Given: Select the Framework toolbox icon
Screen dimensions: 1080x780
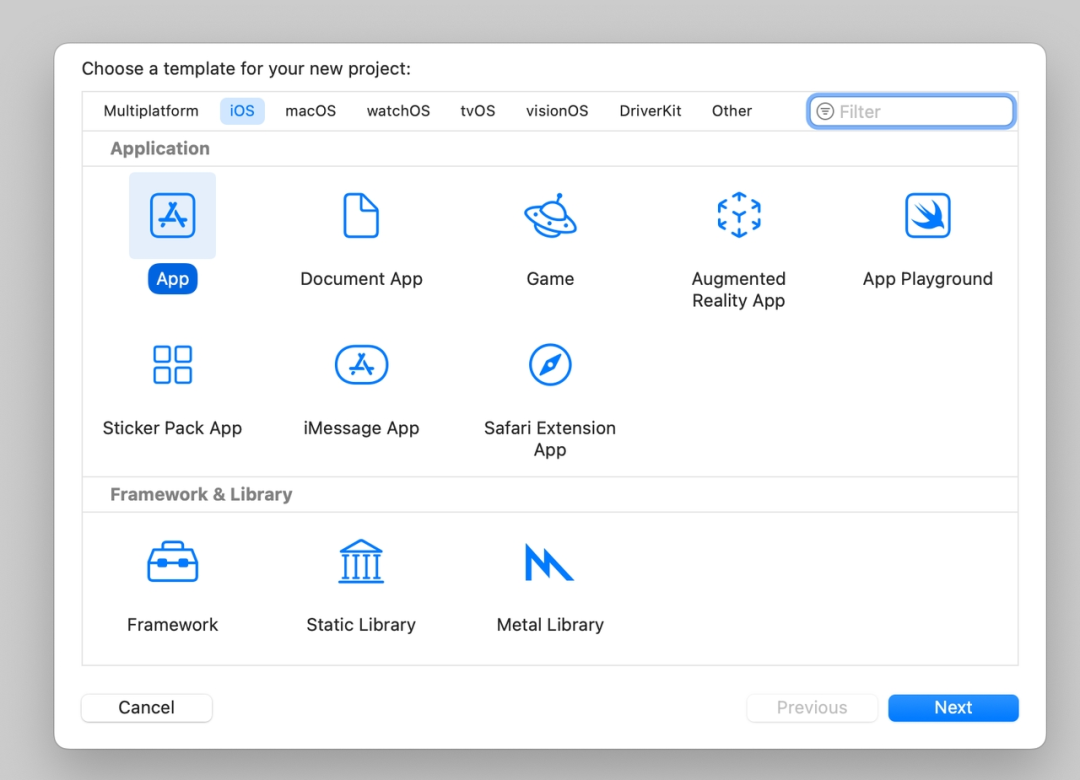Looking at the screenshot, I should [x=172, y=562].
